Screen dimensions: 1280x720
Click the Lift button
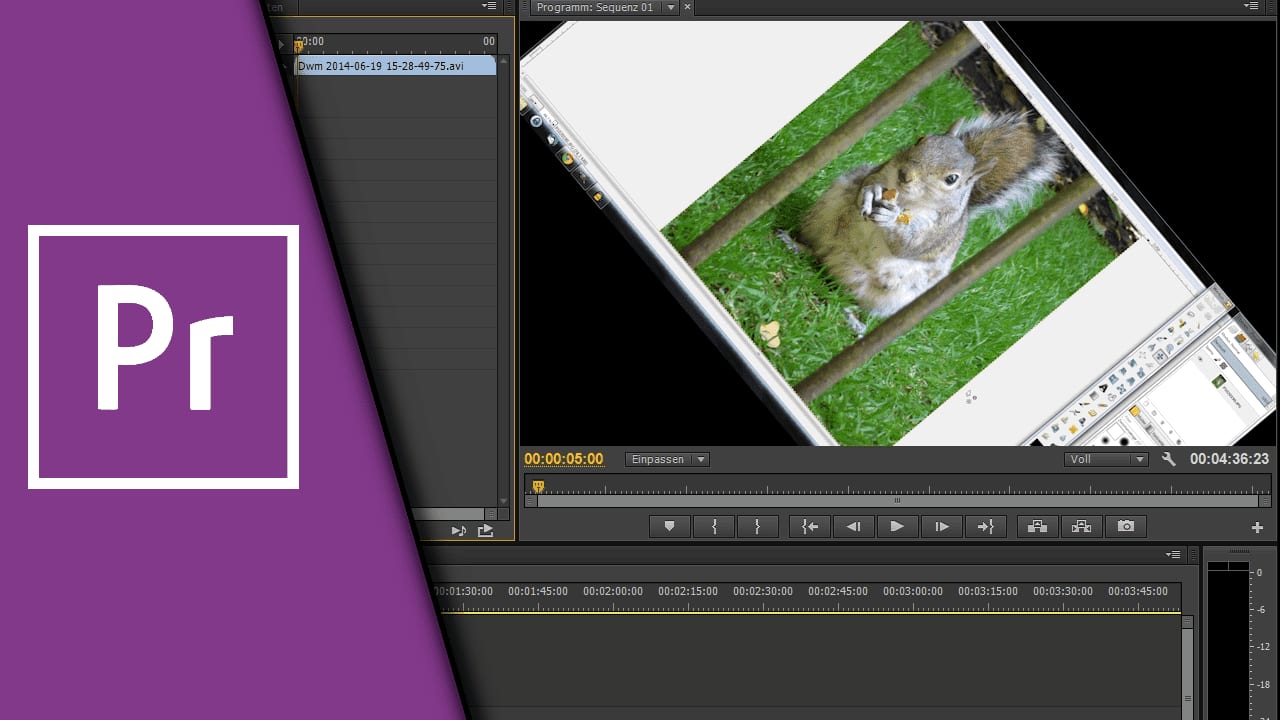(1038, 526)
